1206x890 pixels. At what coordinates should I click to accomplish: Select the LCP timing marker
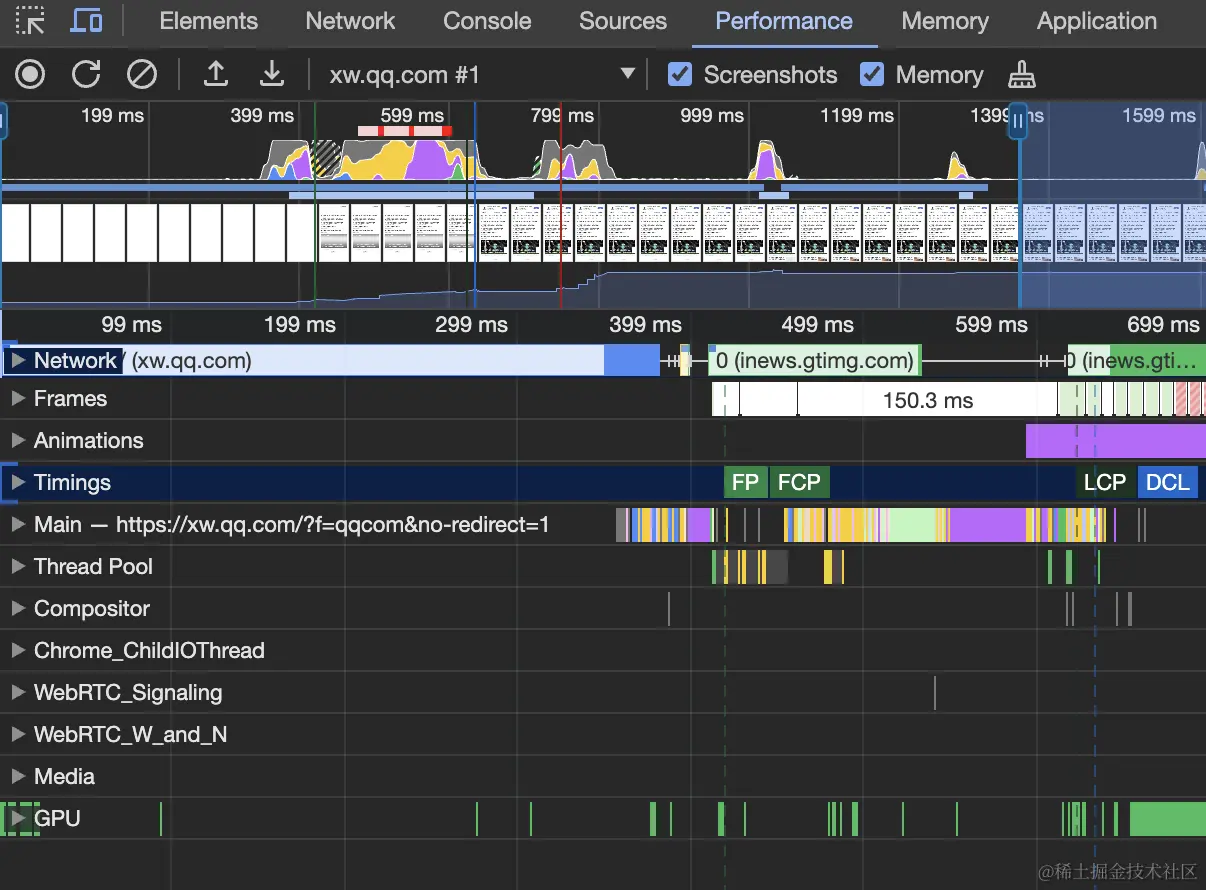pos(1105,482)
